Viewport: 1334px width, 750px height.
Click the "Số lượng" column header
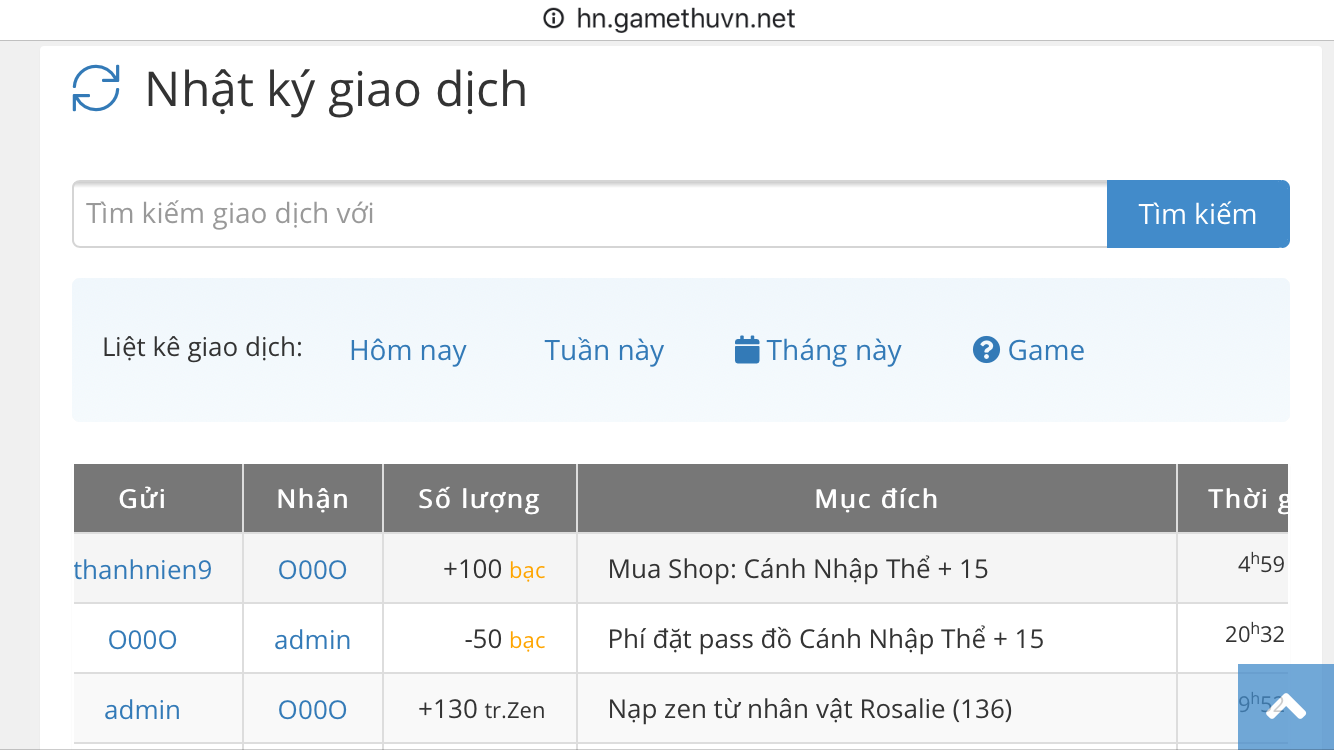pyautogui.click(x=479, y=497)
